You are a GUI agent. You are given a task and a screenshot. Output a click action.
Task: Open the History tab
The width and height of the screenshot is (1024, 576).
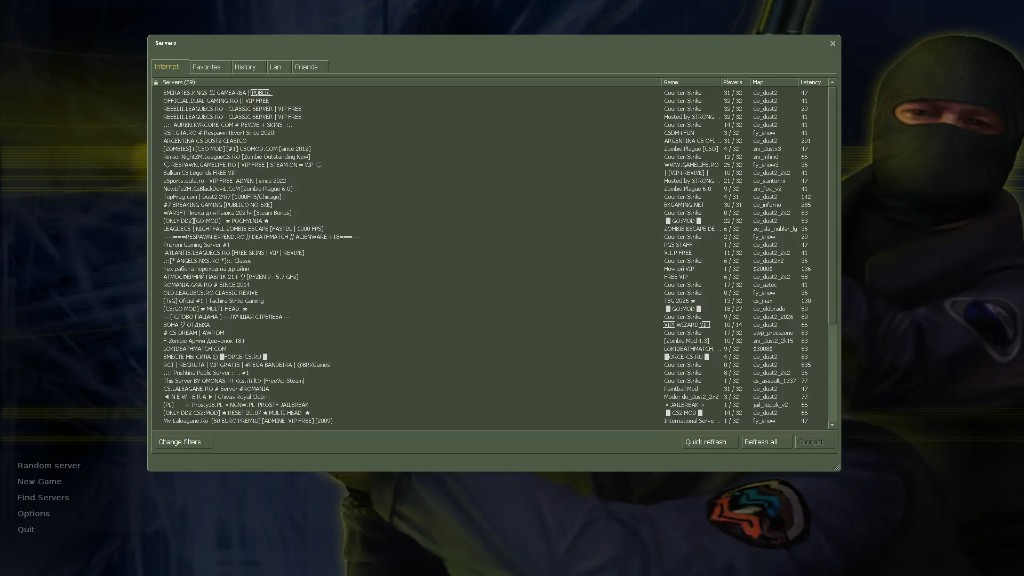coord(249,67)
